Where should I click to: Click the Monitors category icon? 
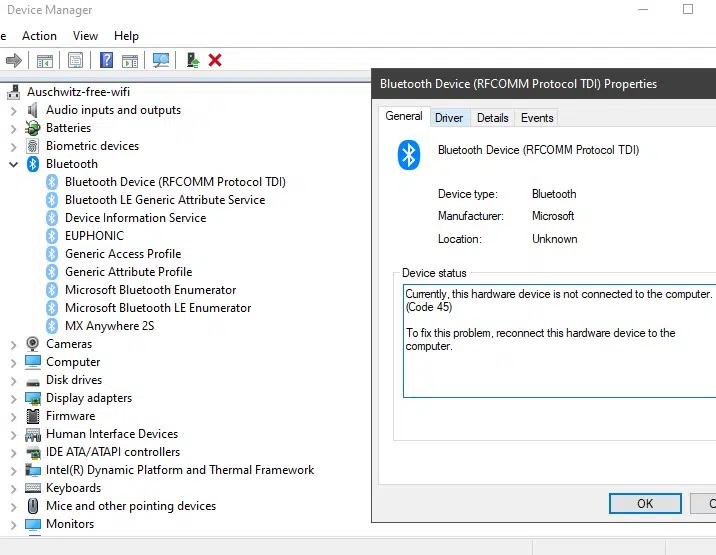33,524
